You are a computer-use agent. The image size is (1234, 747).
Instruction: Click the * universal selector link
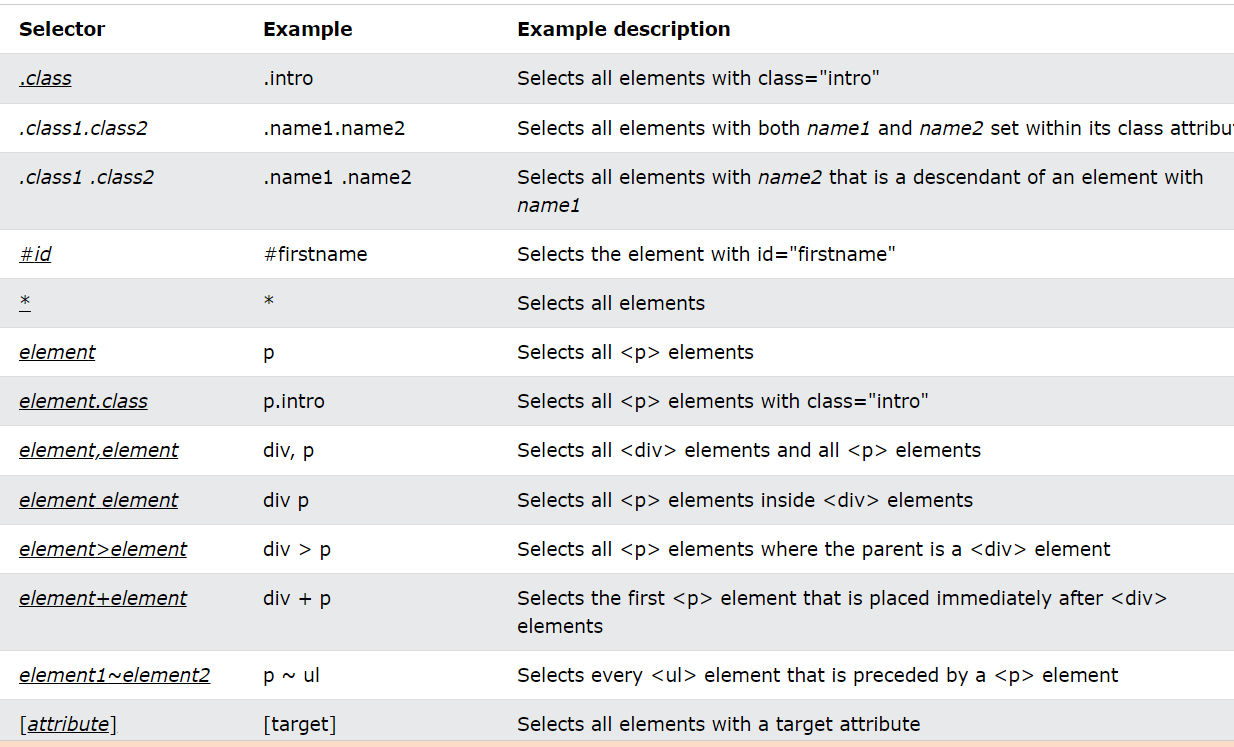pyautogui.click(x=25, y=303)
